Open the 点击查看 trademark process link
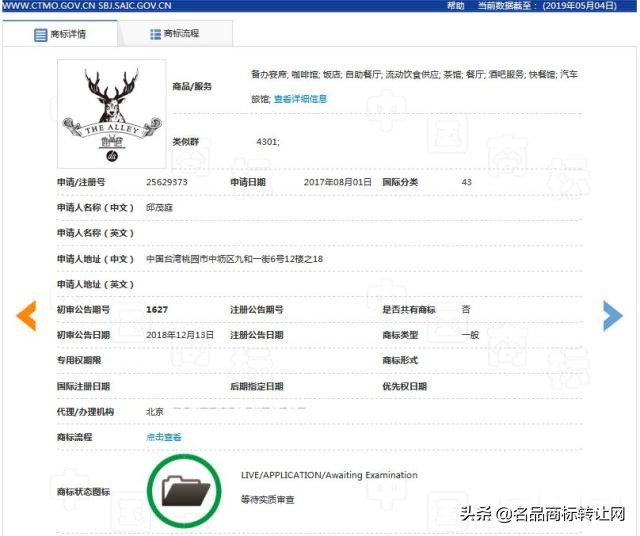This screenshot has width=640, height=536. pos(164,437)
